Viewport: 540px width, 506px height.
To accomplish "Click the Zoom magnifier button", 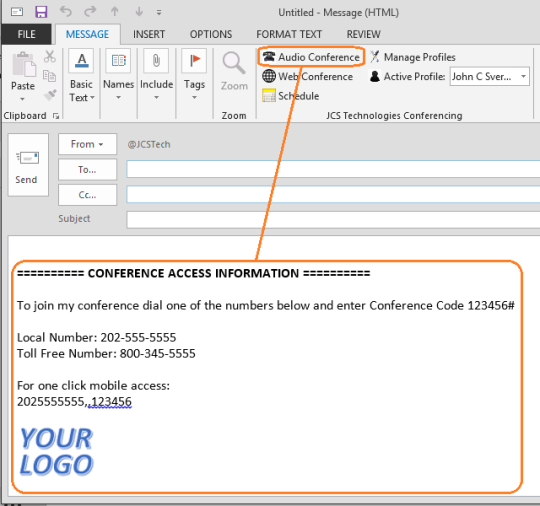I will 234,71.
